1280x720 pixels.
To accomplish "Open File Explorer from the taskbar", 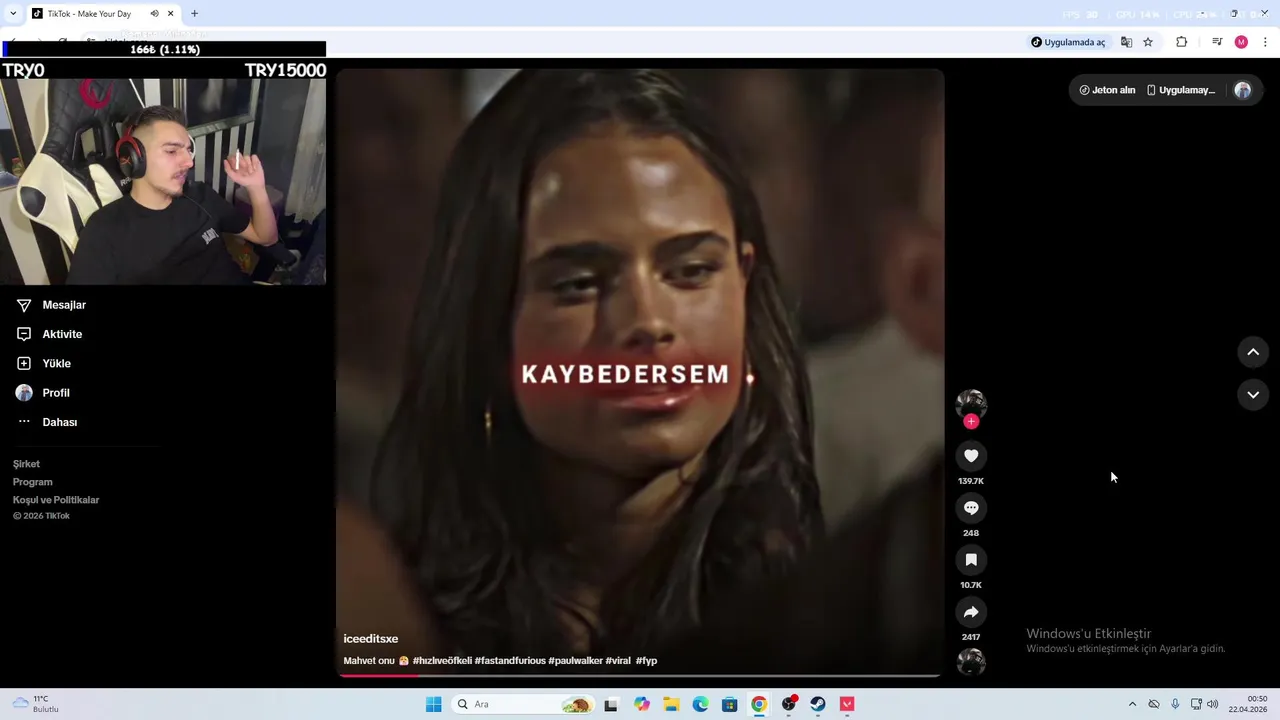I will pos(671,704).
